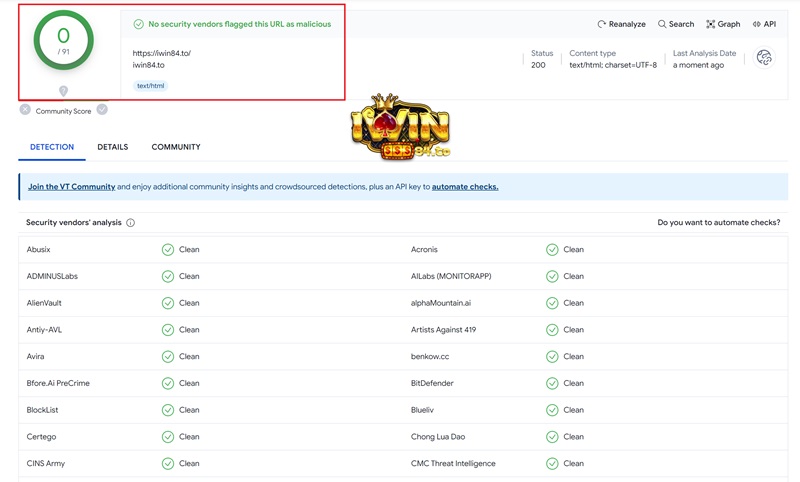Click the Security vendors' analysis heading
The width and height of the screenshot is (800, 482).
74,222
